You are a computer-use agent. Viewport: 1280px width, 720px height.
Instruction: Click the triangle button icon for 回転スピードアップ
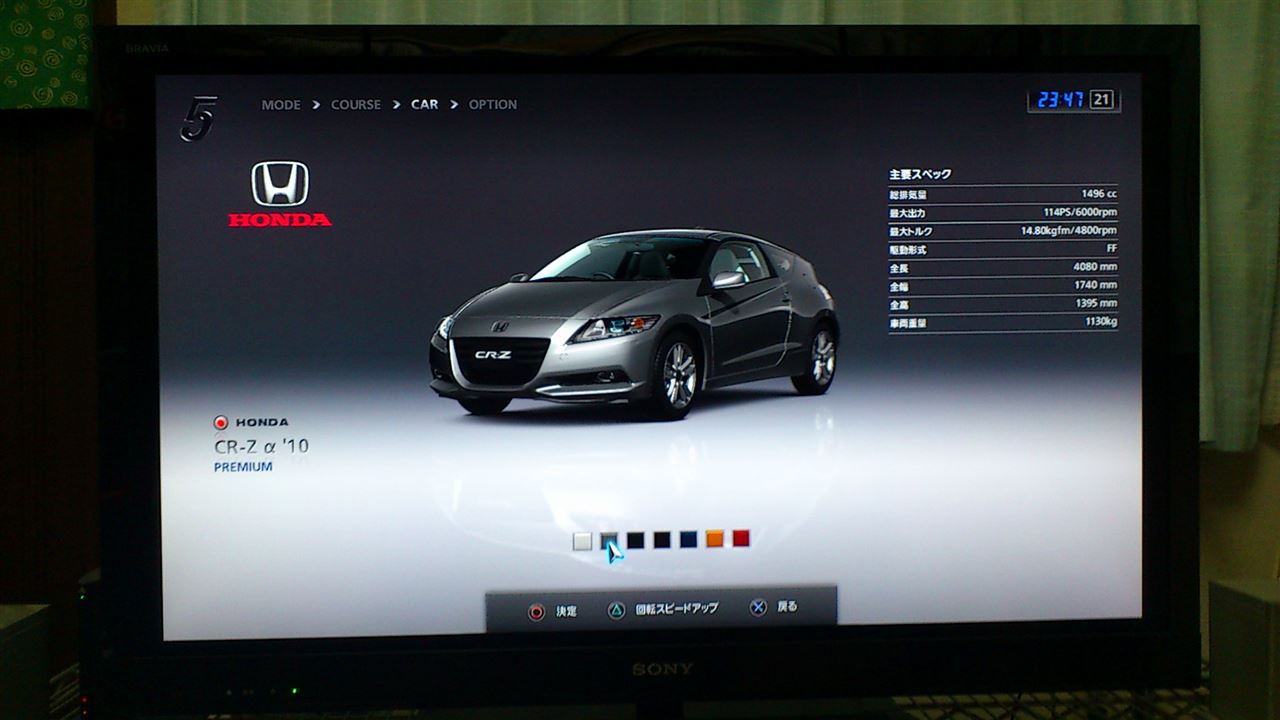(616, 609)
